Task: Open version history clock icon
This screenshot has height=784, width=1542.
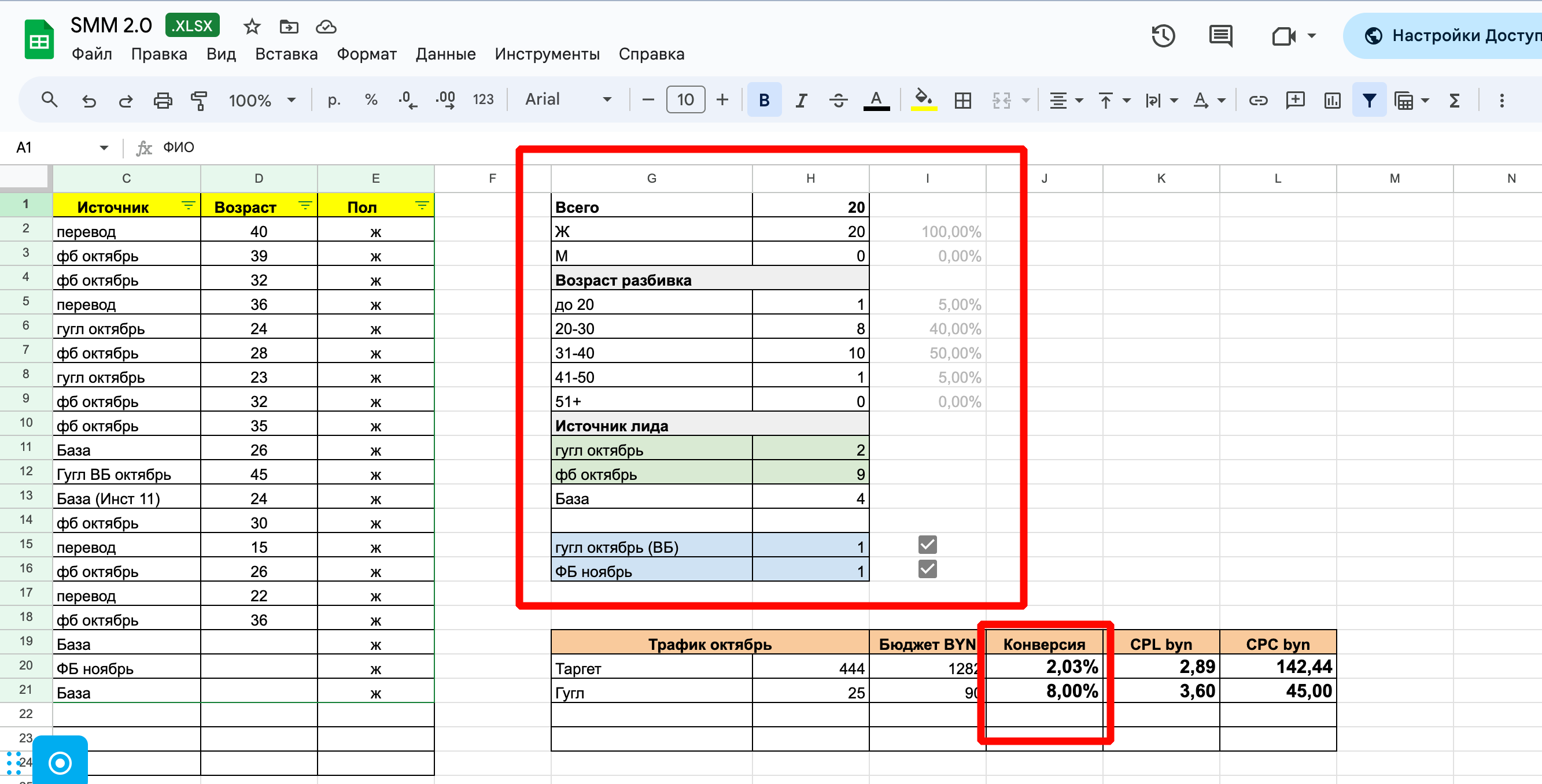Action: click(1163, 36)
